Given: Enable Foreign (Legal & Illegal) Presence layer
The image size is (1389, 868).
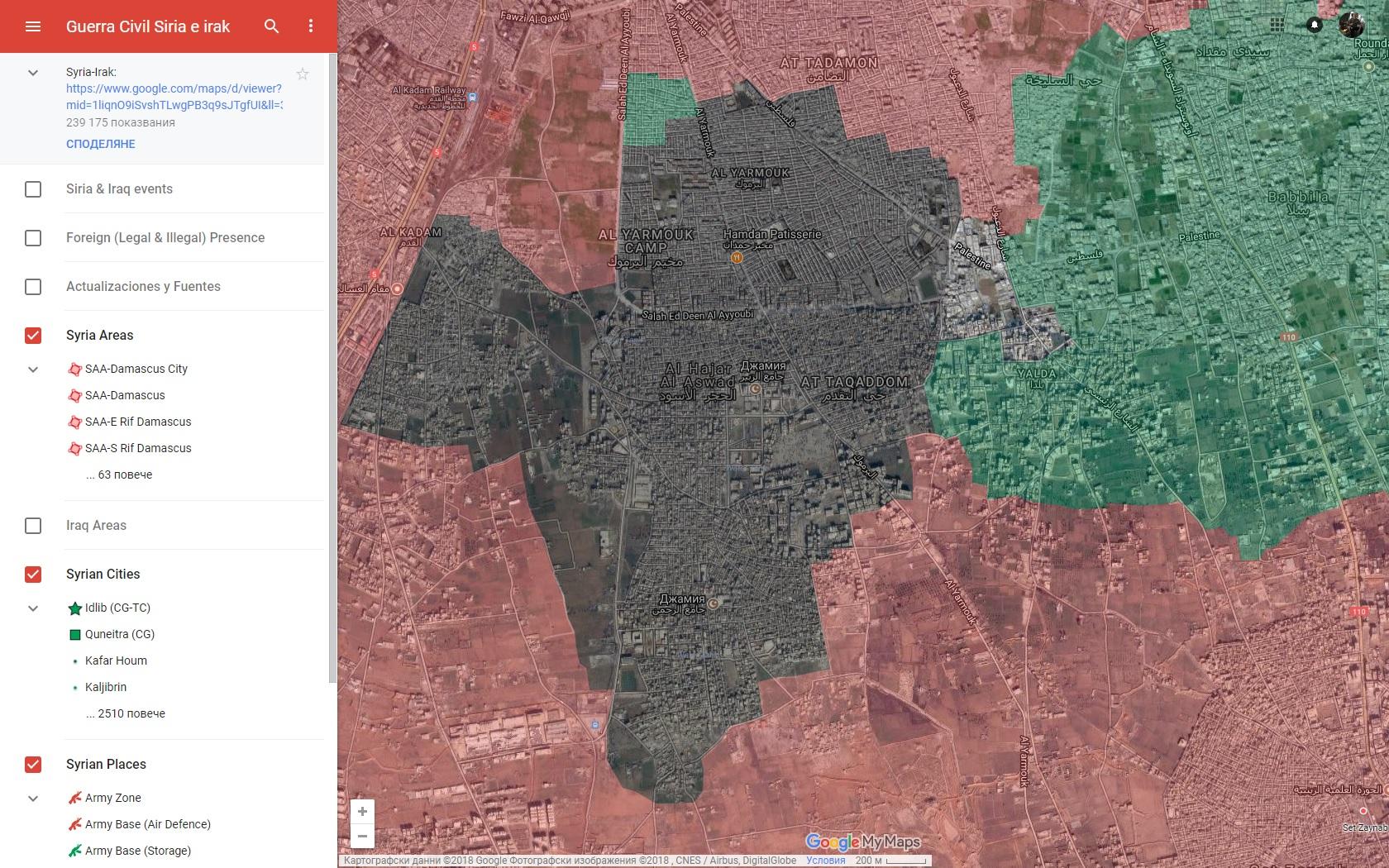Looking at the screenshot, I should point(33,238).
